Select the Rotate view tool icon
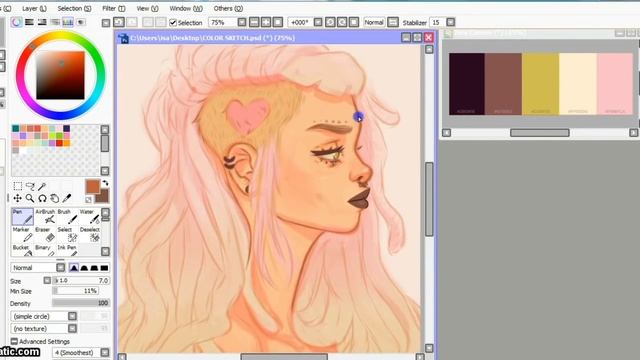 (x=42, y=198)
